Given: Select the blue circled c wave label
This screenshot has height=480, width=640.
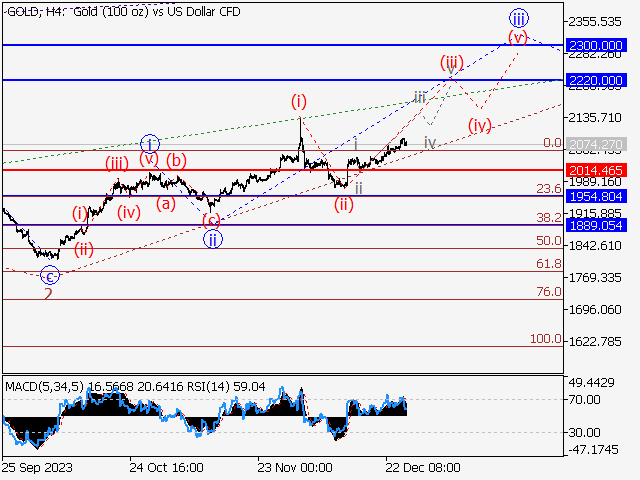Looking at the screenshot, I should click(50, 276).
